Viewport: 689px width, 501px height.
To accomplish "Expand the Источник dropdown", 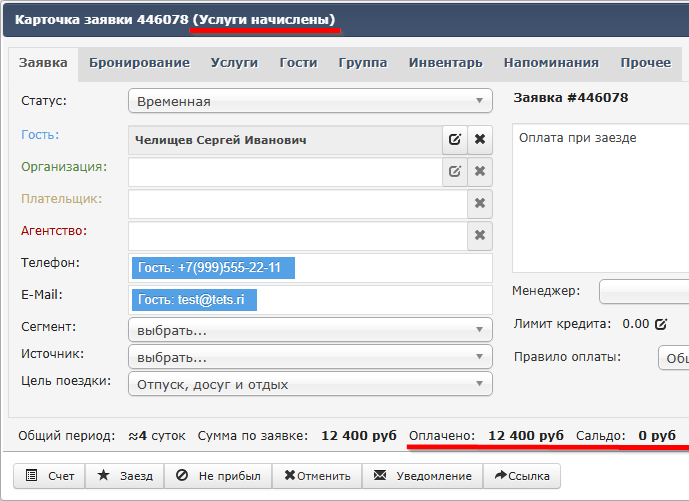I will 310,357.
